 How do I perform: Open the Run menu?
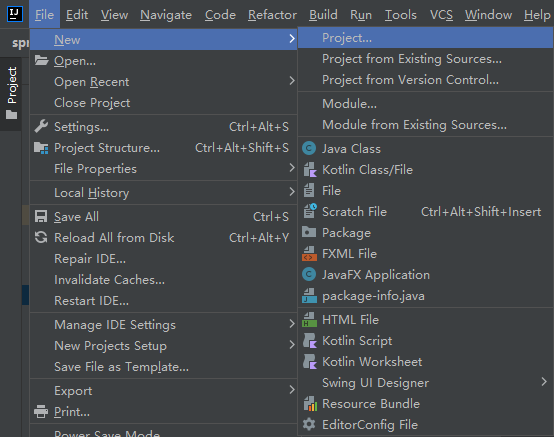click(361, 14)
